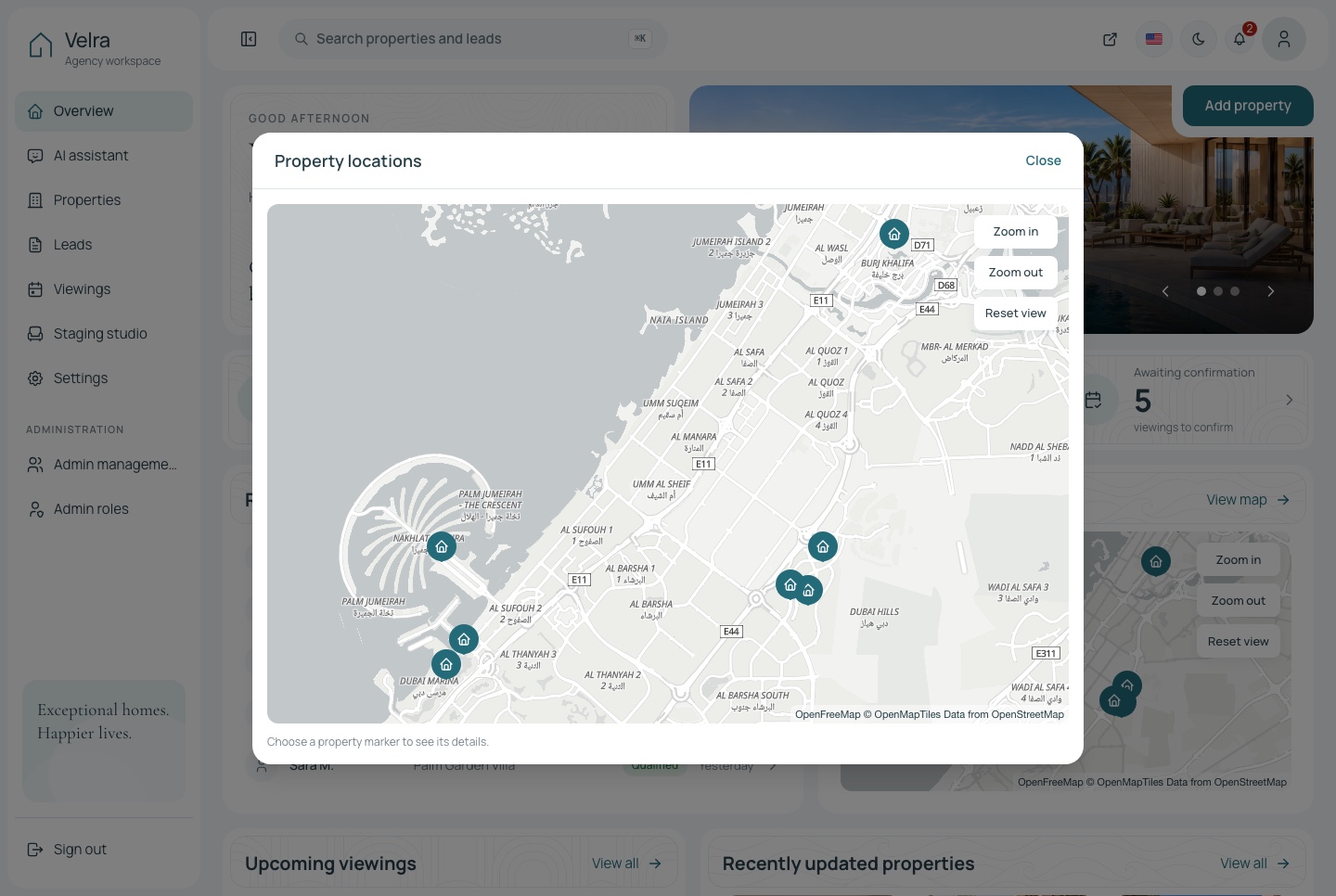Show next hero image with right chevron

click(1270, 291)
